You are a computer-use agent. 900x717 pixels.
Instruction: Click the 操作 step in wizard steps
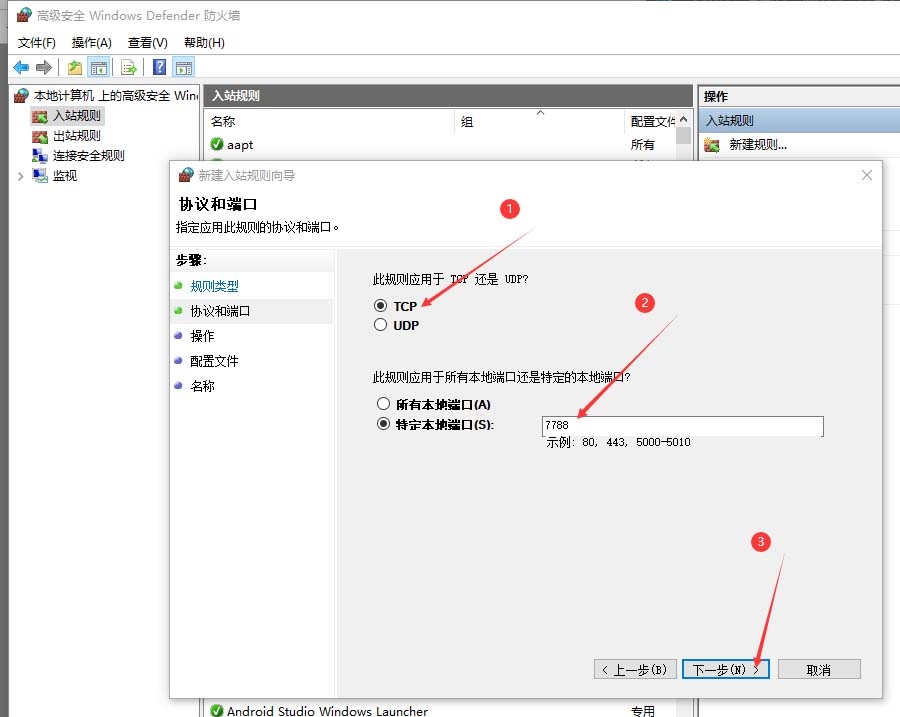(202, 336)
